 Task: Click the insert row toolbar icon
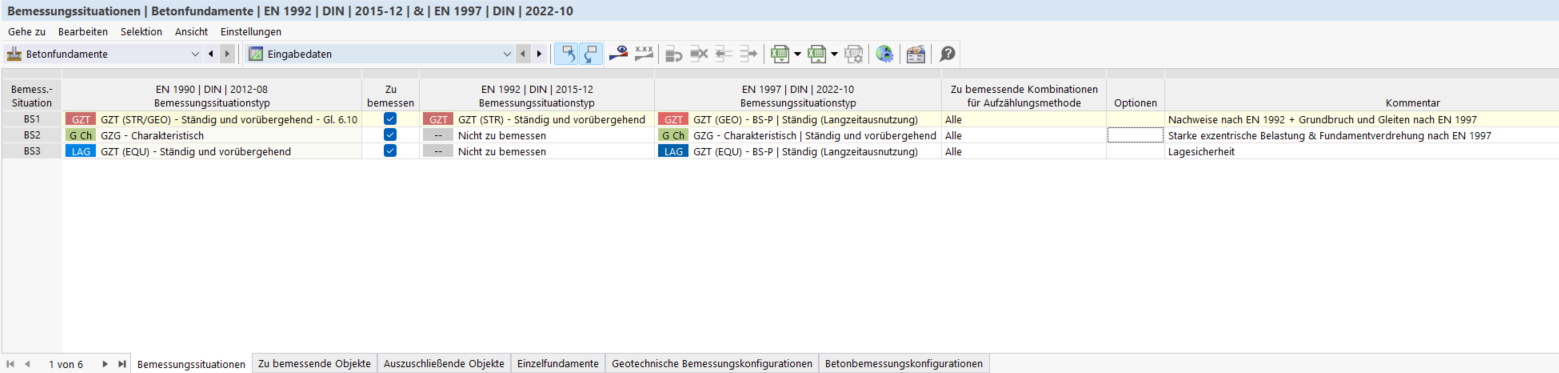click(673, 54)
